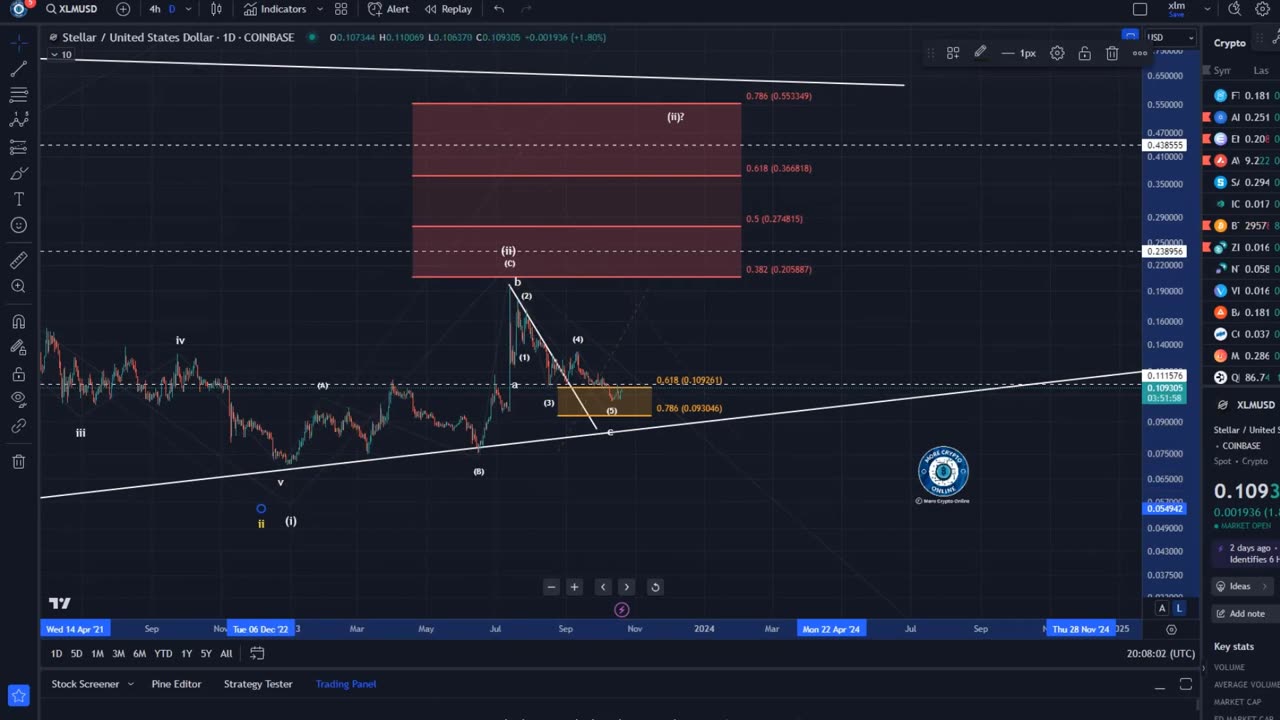Image resolution: width=1280 pixels, height=720 pixels.
Task: Click the layout setup square icon
Action: pyautogui.click(x=1140, y=9)
